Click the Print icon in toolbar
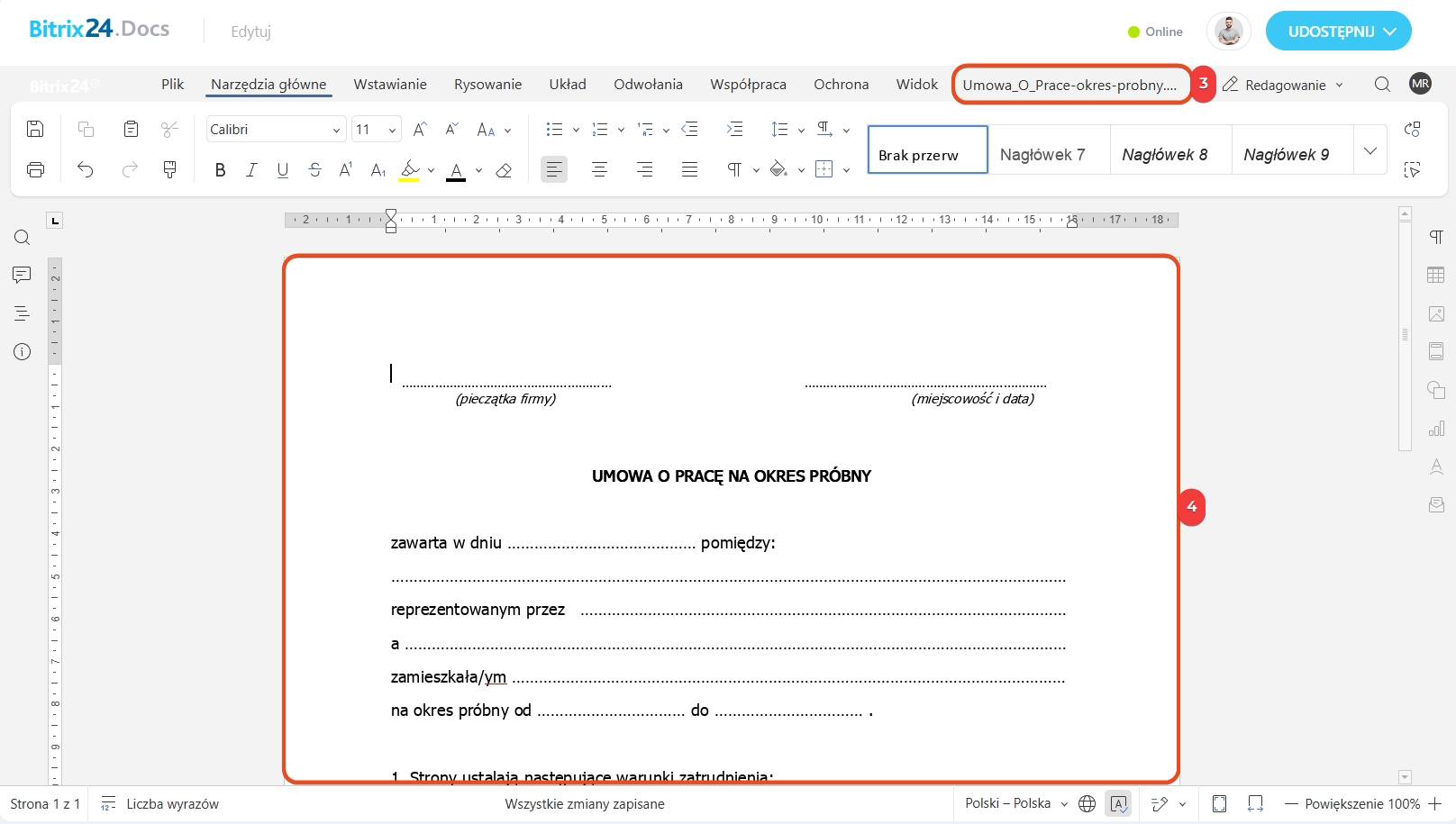1456x824 pixels. point(35,169)
